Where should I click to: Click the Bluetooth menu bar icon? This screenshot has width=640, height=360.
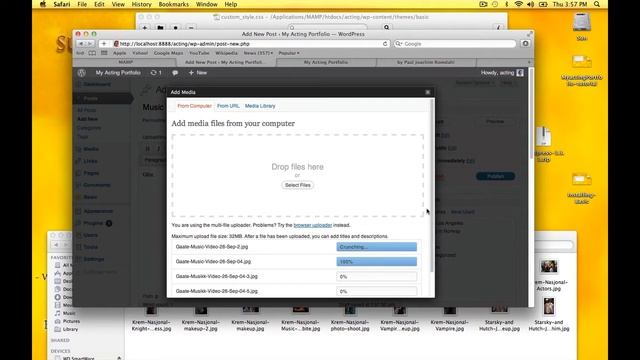tap(507, 4)
